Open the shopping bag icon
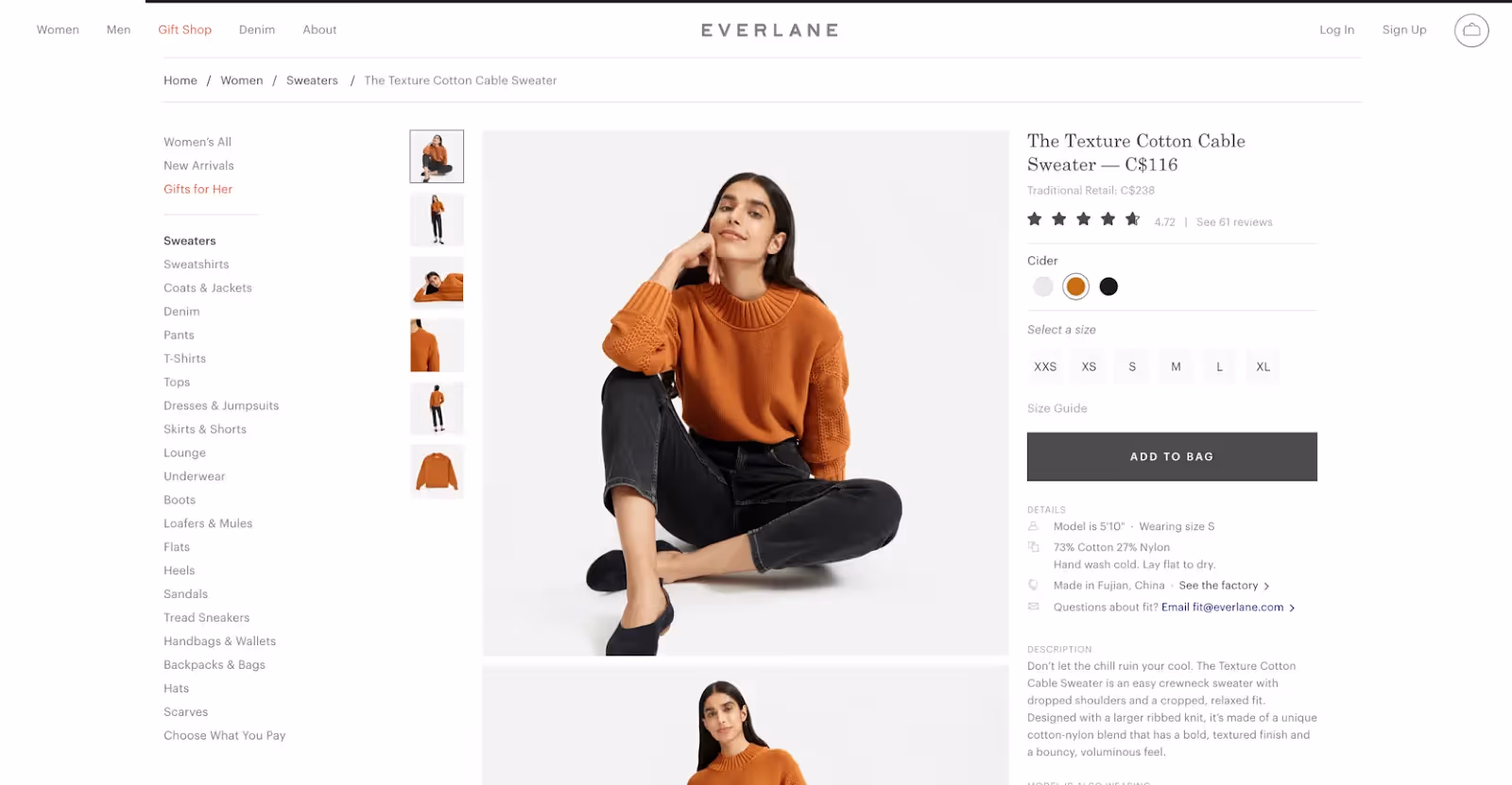The image size is (1512, 785). (1471, 30)
